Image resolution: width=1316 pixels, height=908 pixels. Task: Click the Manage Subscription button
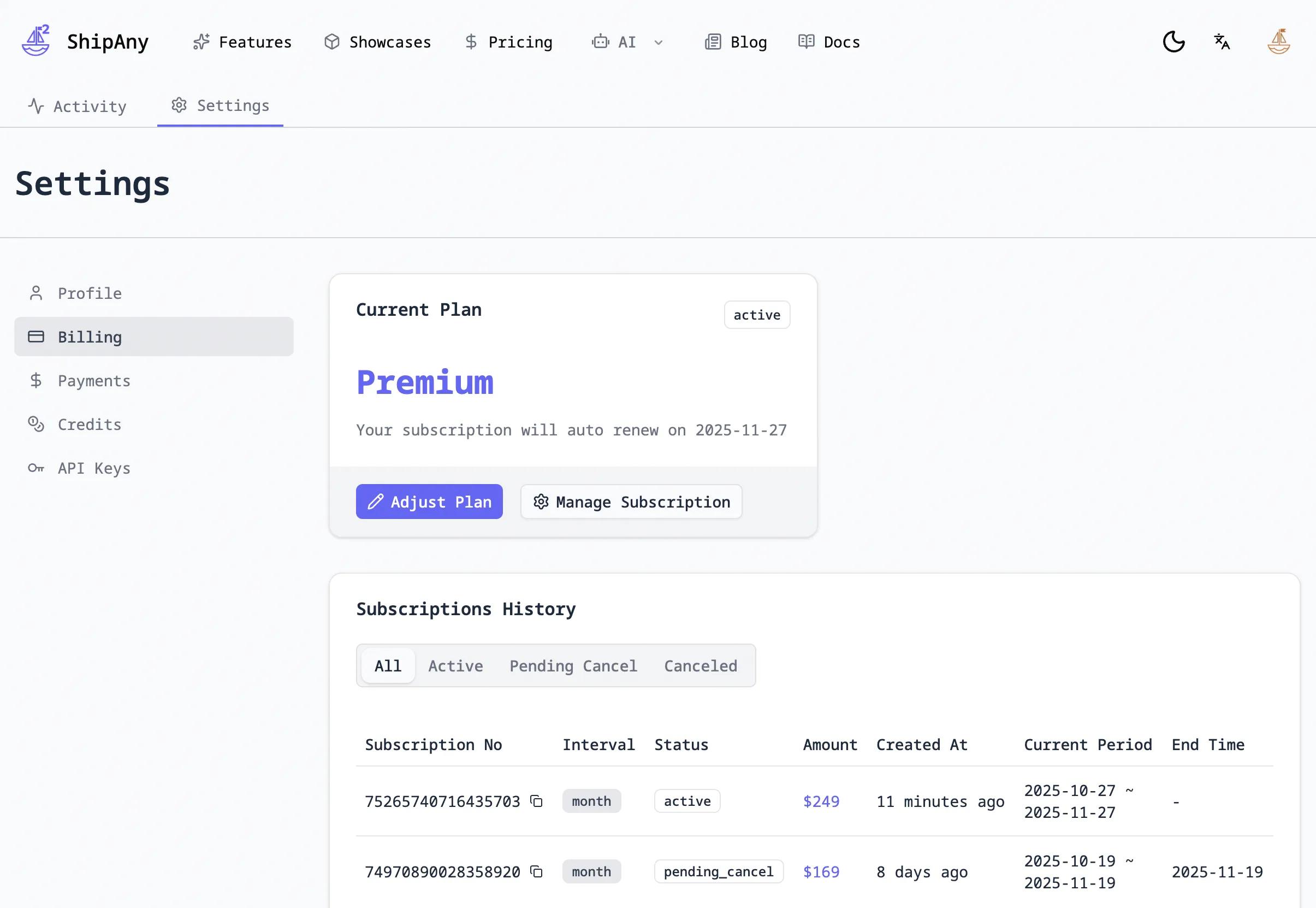click(631, 502)
